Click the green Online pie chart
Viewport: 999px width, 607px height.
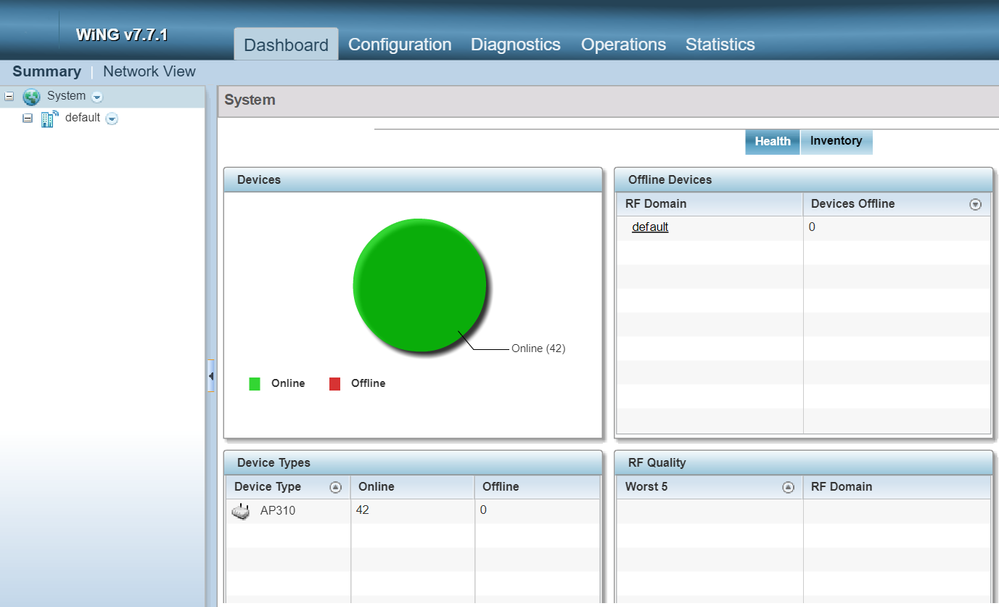419,285
